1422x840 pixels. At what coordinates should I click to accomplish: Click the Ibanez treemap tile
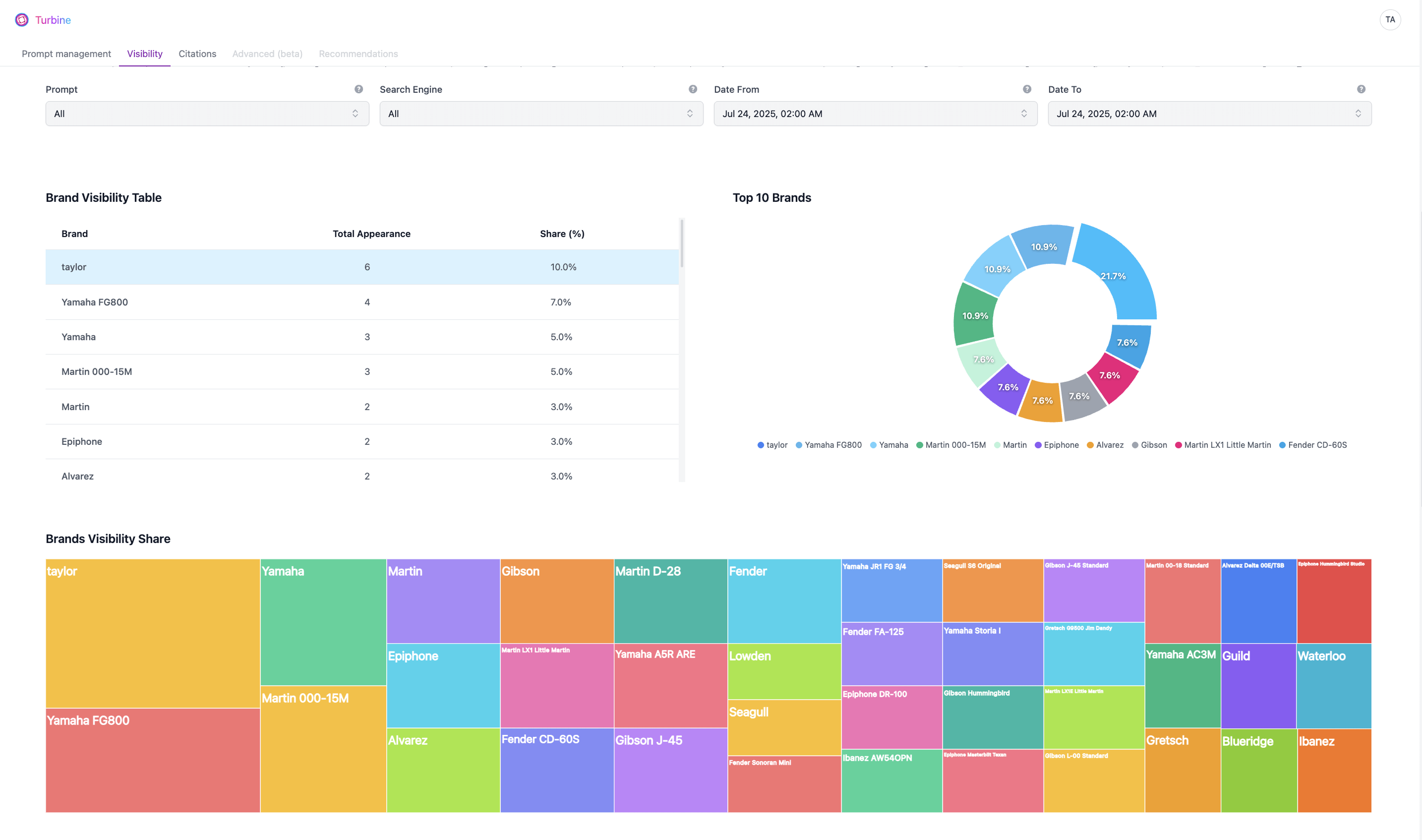tap(1334, 771)
